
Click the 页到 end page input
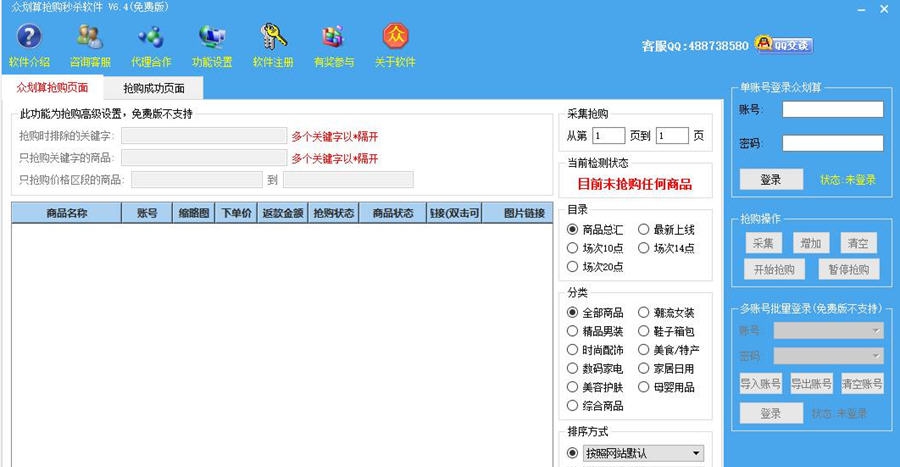(672, 135)
